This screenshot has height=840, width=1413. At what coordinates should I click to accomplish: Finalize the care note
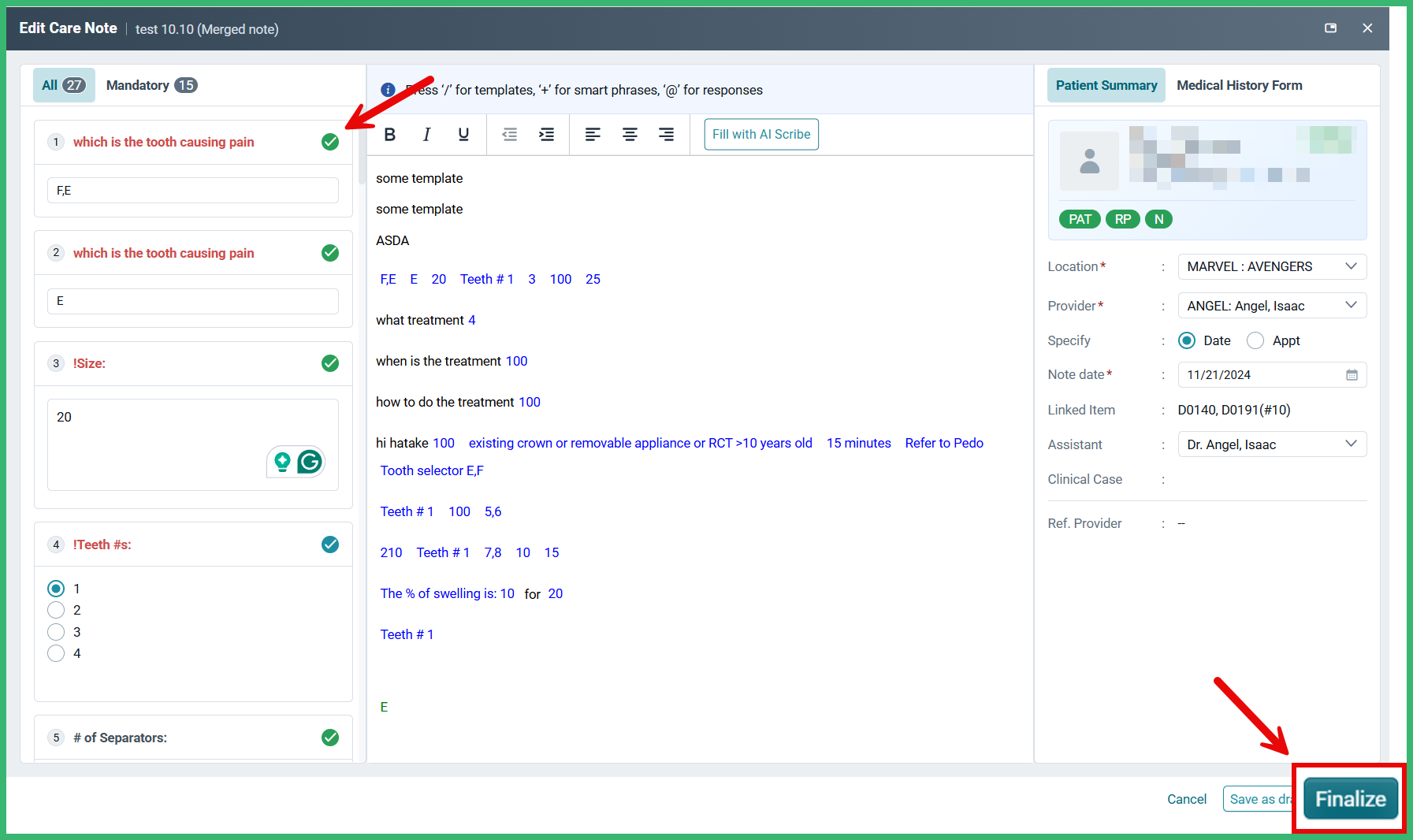[1349, 798]
